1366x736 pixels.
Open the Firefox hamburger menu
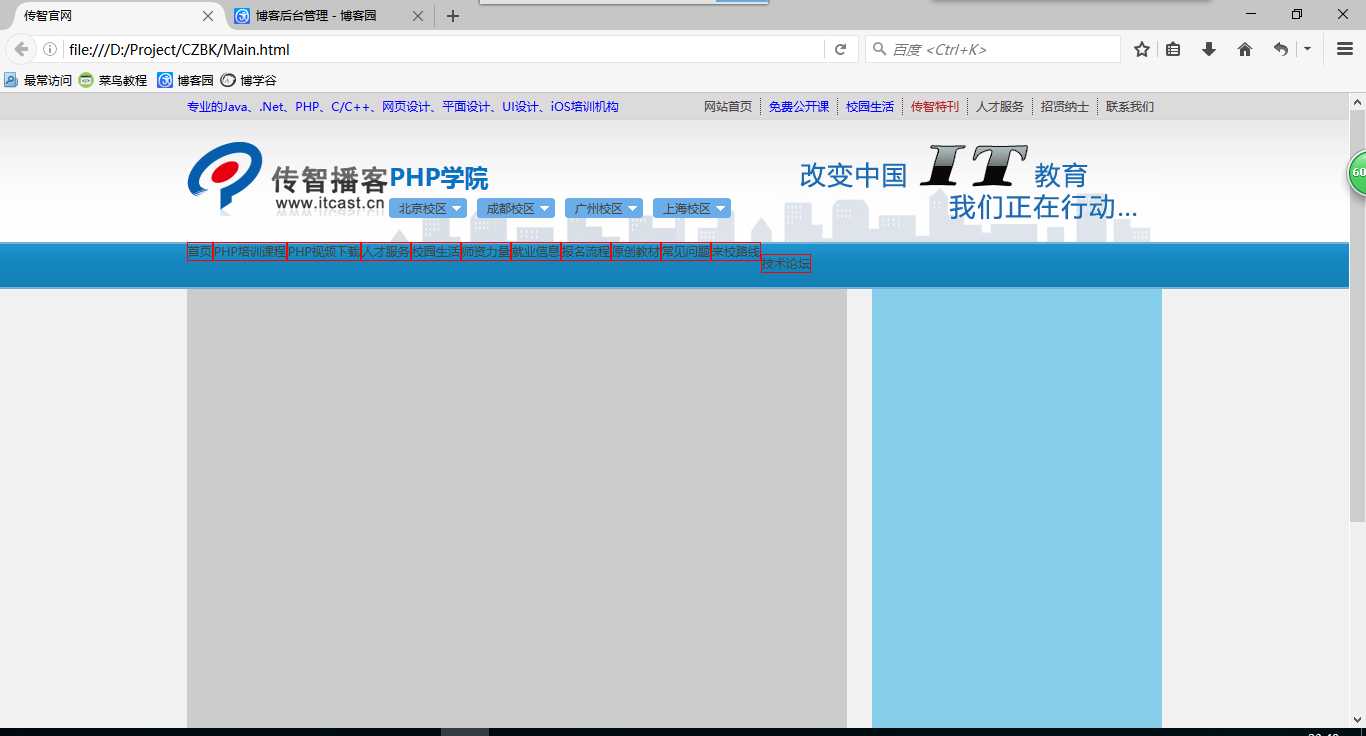coord(1345,49)
